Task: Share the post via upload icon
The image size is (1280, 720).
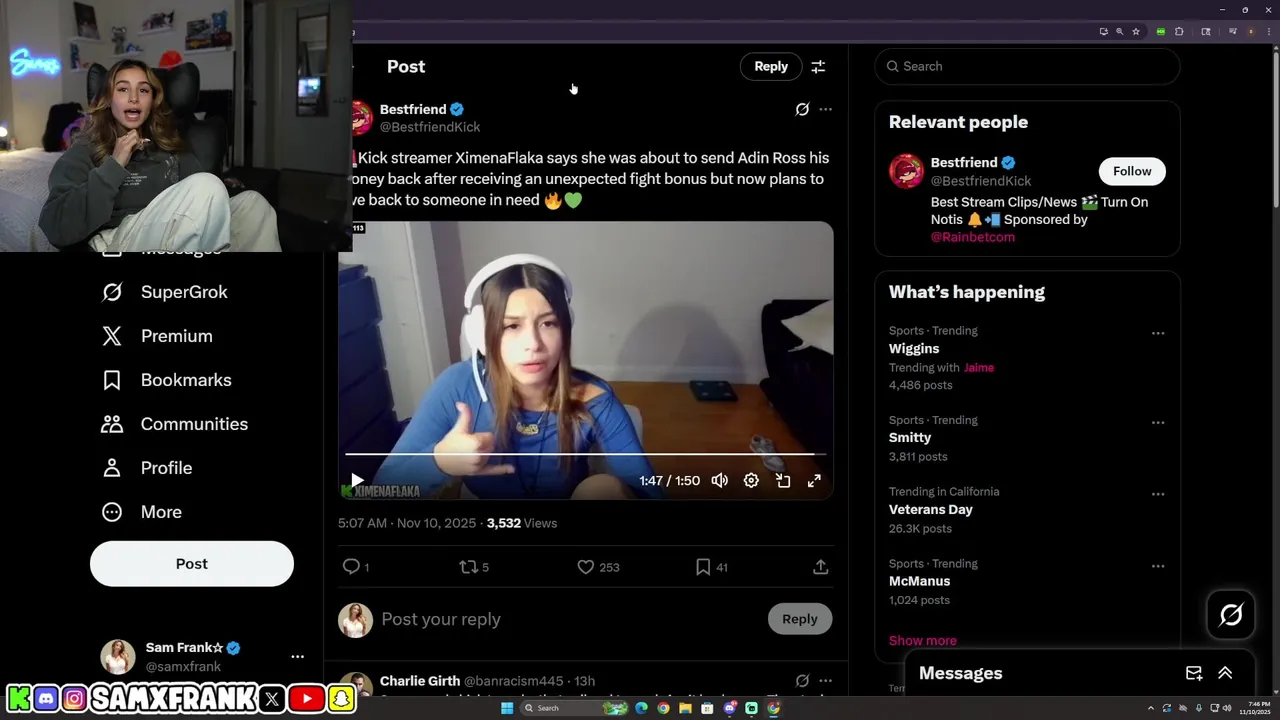Action: point(820,567)
